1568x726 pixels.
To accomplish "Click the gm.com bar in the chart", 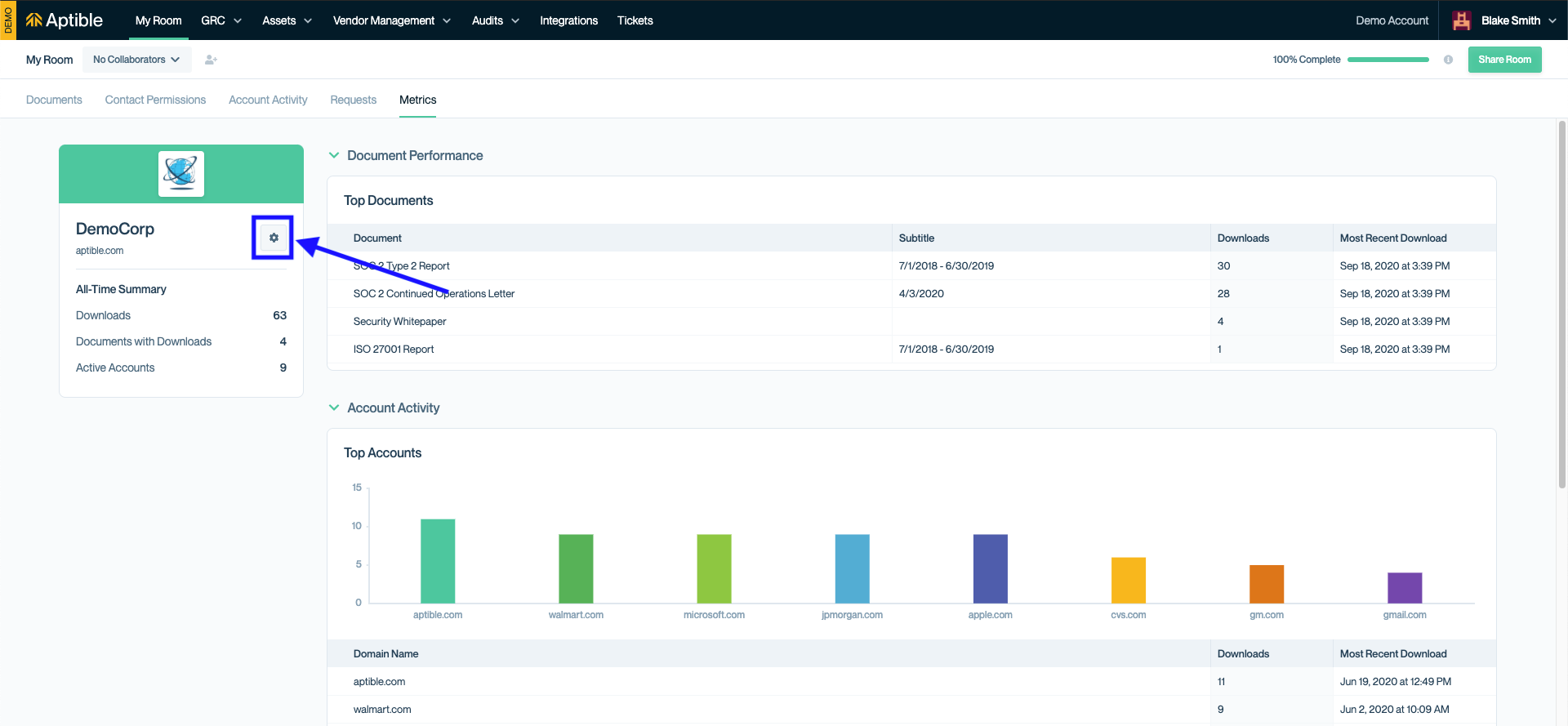I will (x=1266, y=584).
